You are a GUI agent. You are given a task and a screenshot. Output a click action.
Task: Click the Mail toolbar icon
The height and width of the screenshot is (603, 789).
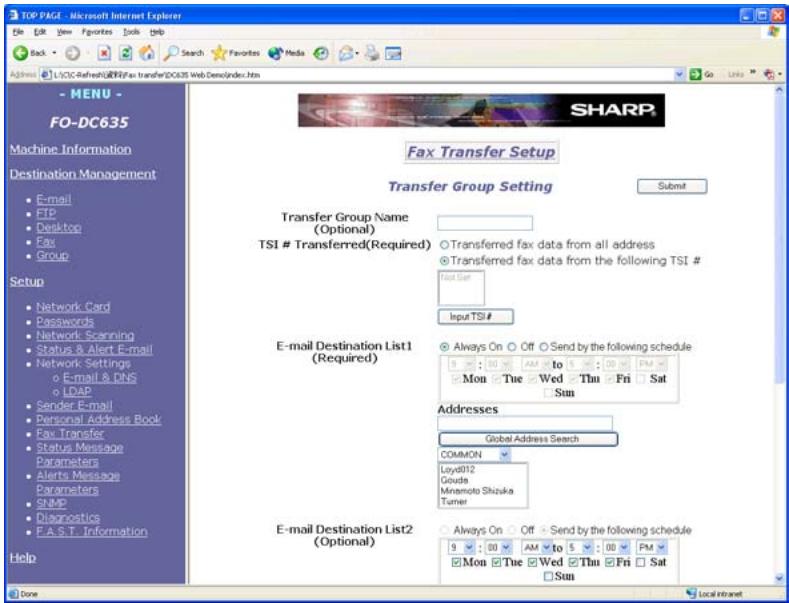coord(346,53)
